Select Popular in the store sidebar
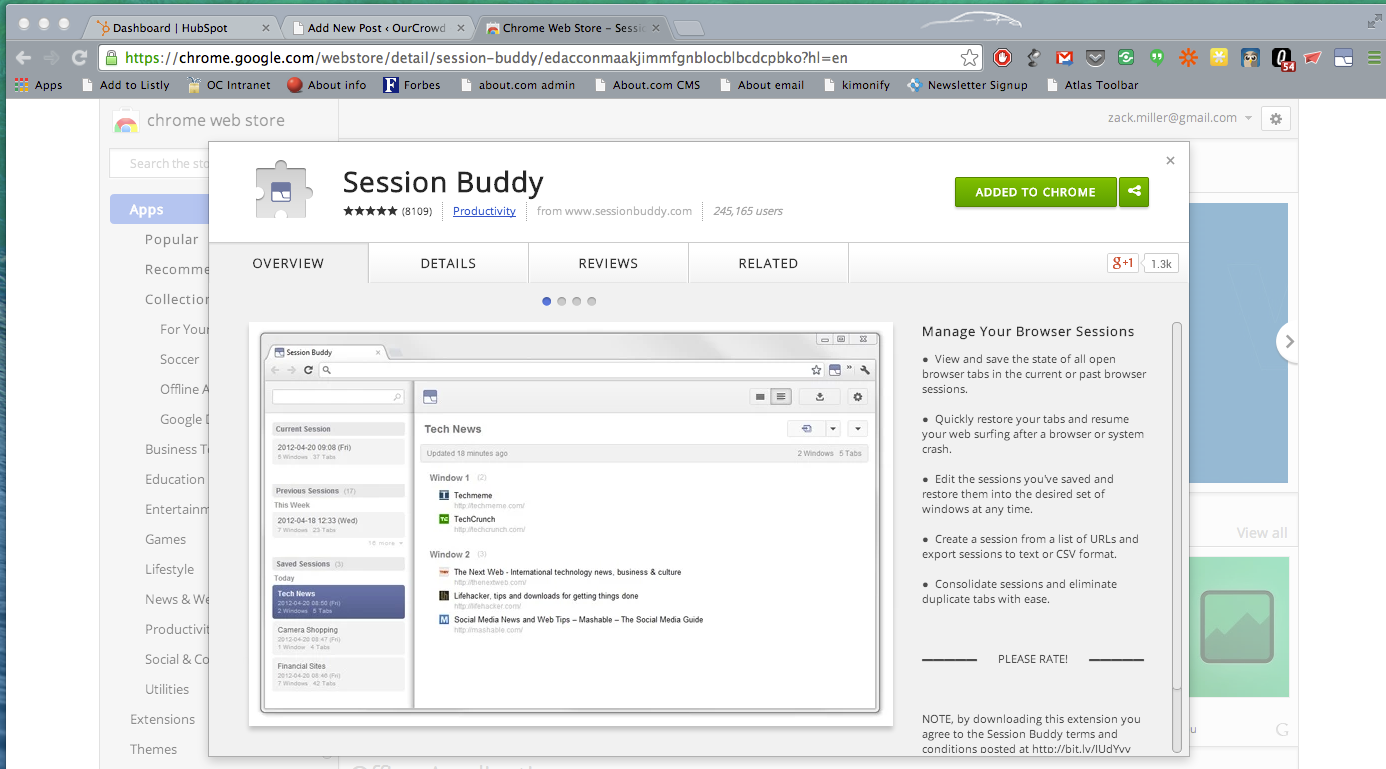Image resolution: width=1386 pixels, height=769 pixels. (172, 239)
